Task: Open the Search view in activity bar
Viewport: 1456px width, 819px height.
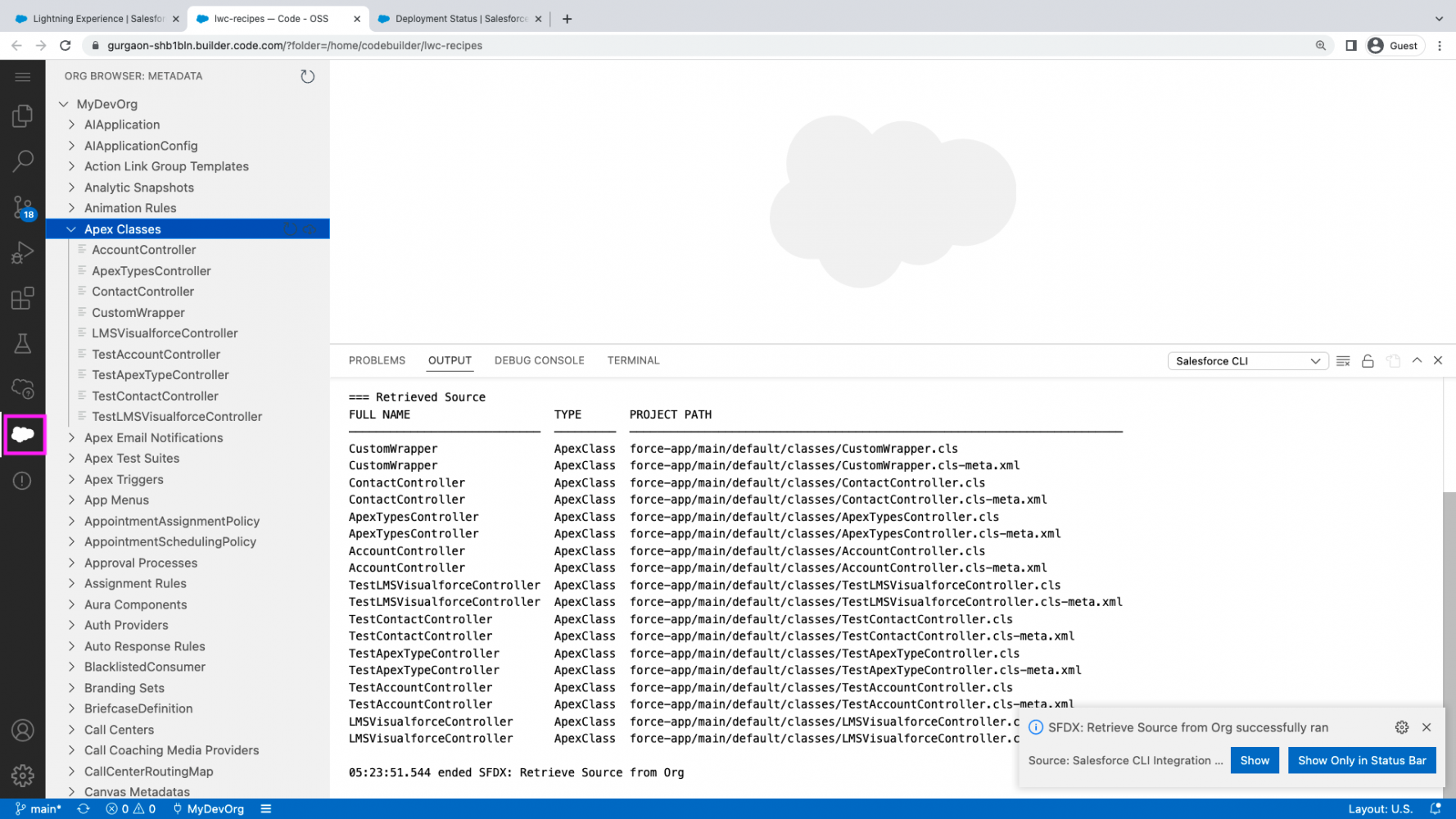Action: tap(23, 161)
